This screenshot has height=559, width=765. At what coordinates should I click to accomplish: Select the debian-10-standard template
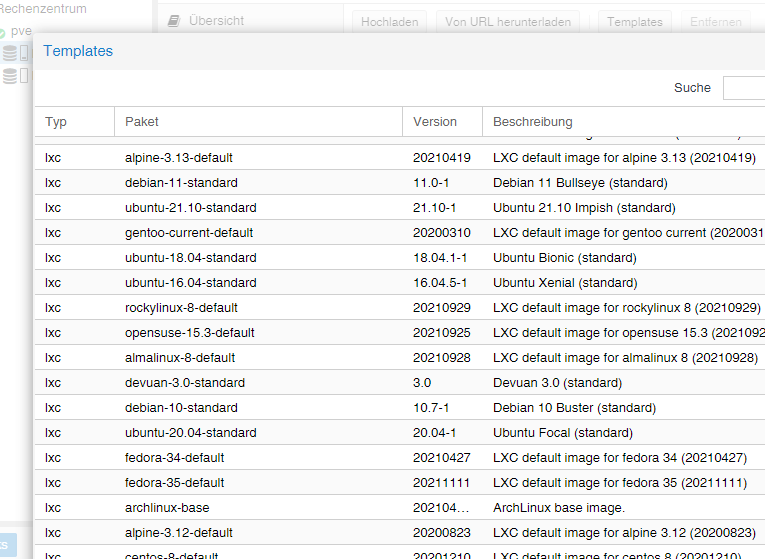pyautogui.click(x=400, y=408)
